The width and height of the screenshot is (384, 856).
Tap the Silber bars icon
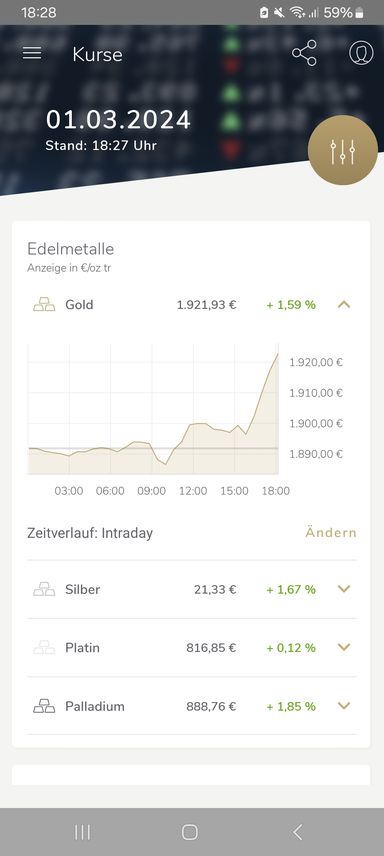44,589
